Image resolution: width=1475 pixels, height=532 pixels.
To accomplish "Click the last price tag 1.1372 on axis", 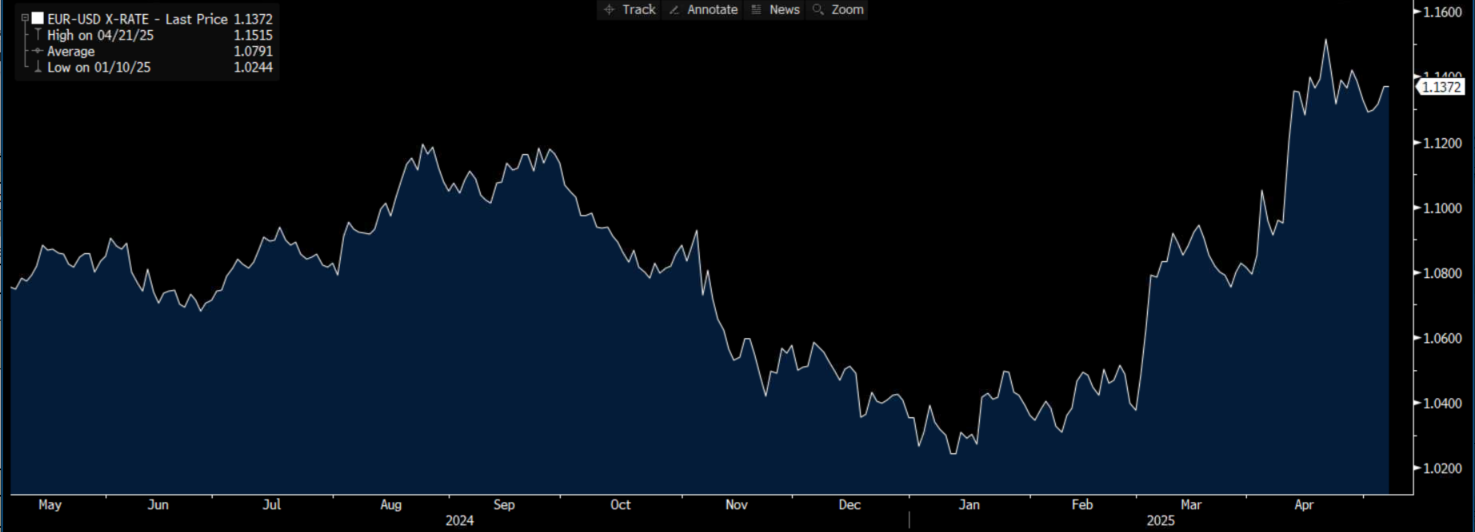I will (1443, 87).
